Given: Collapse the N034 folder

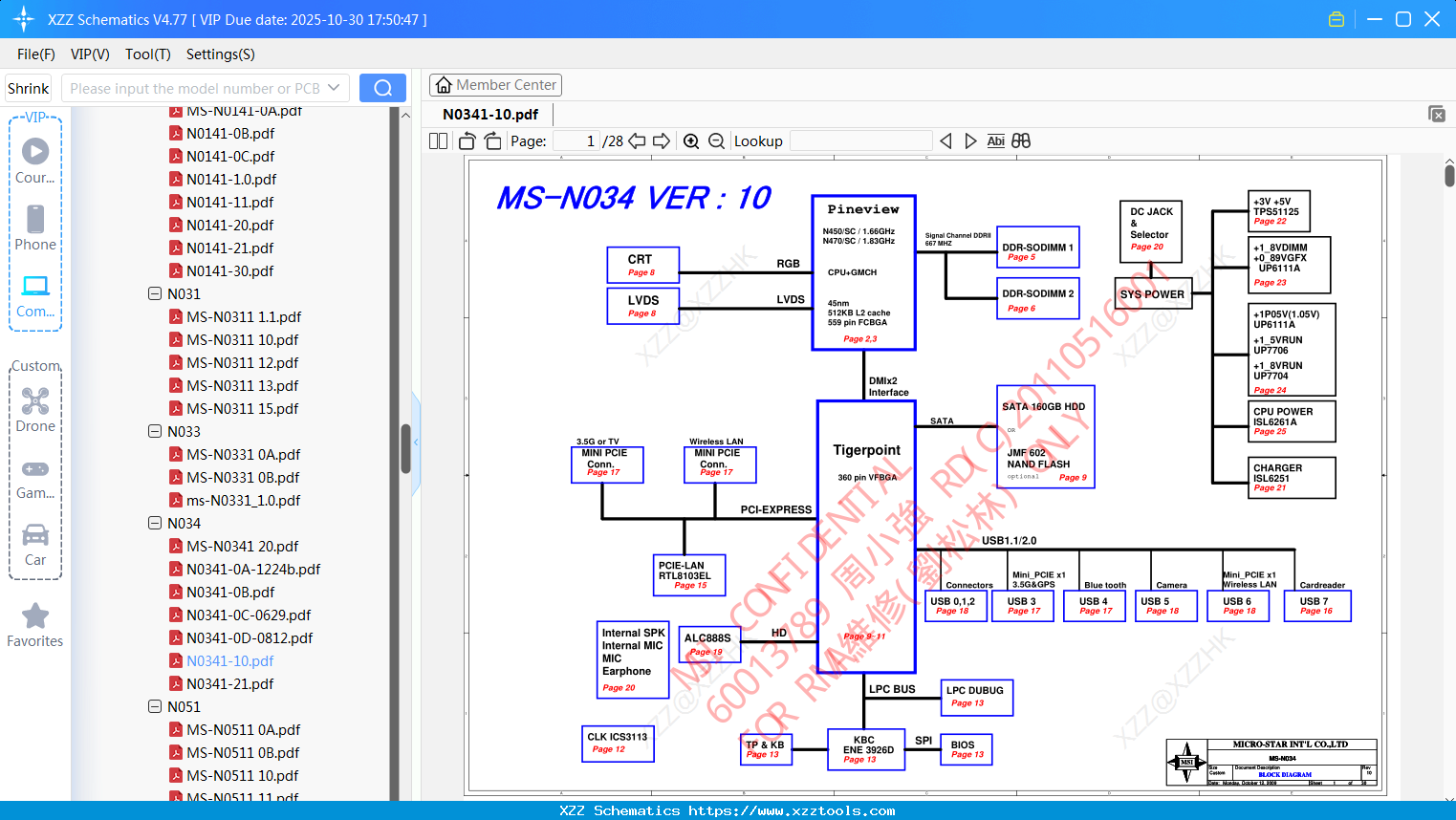Looking at the screenshot, I should [x=155, y=523].
